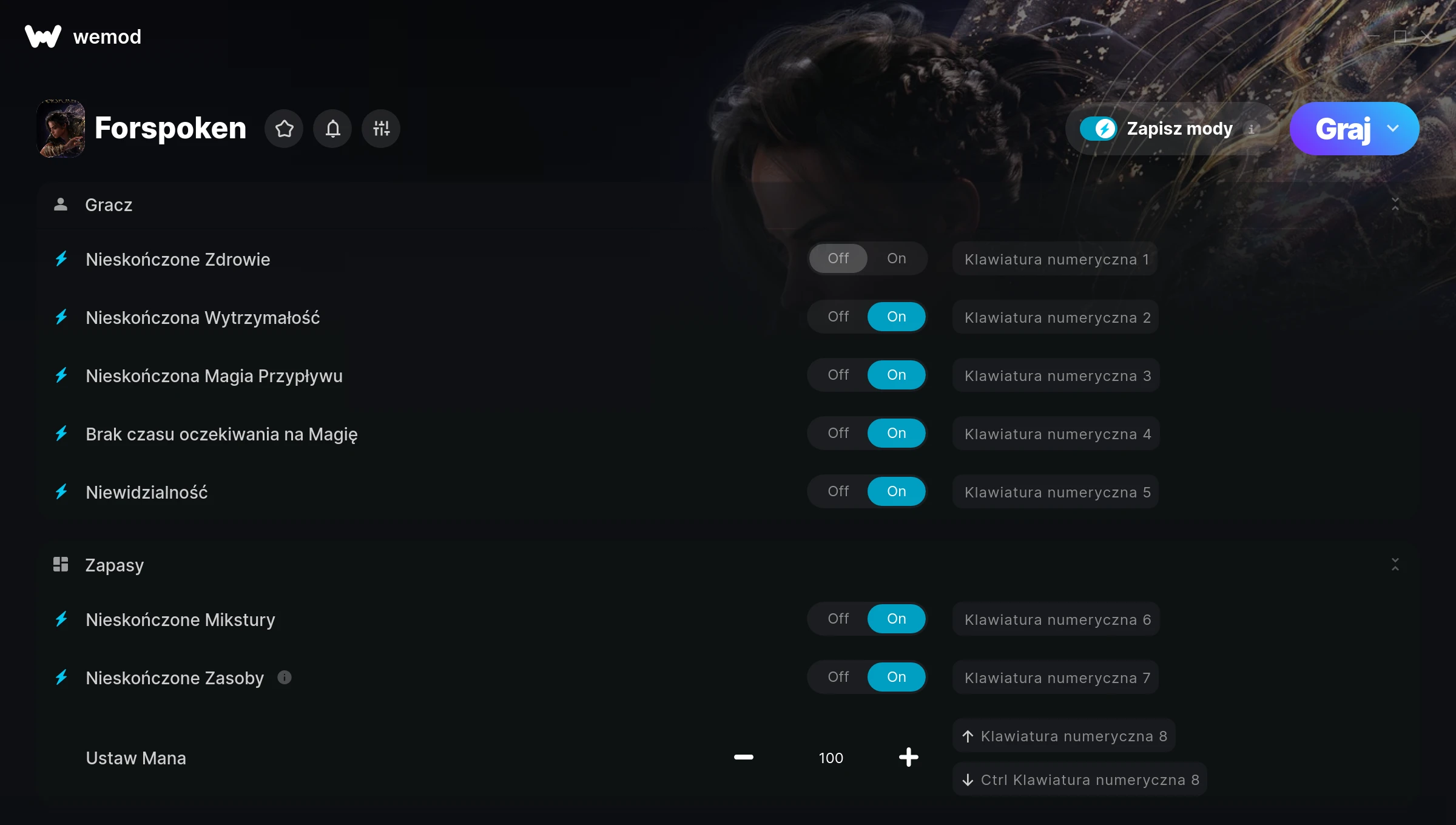
Task: Switch Off Nieskończone Mikstury
Action: coord(838,619)
